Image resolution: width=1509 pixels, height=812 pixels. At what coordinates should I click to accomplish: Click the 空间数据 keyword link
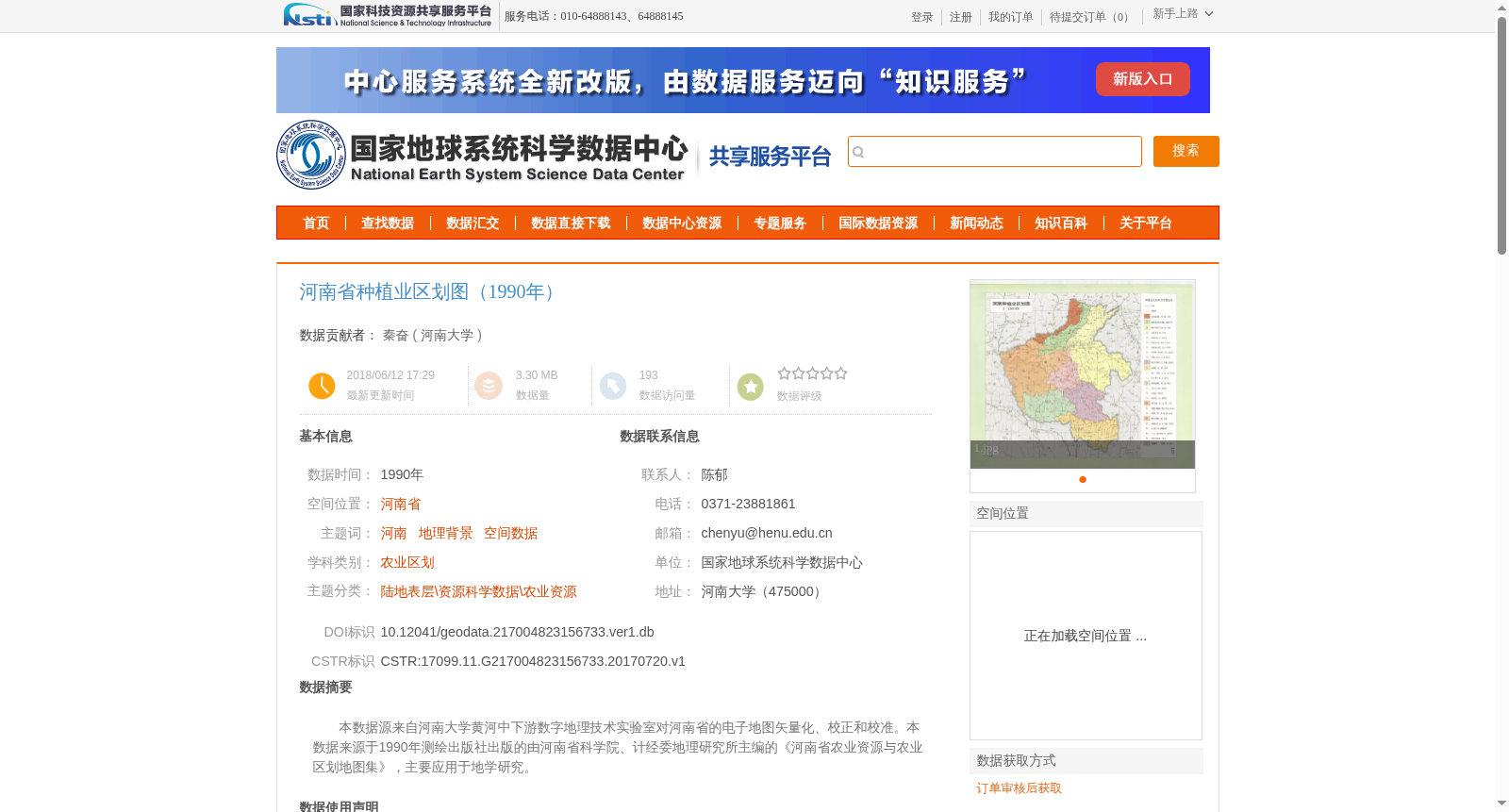point(510,533)
